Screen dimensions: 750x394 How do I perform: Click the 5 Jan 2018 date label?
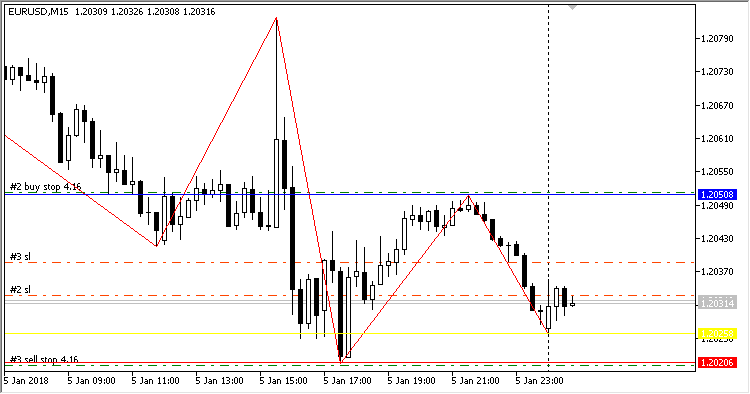pyautogui.click(x=26, y=381)
